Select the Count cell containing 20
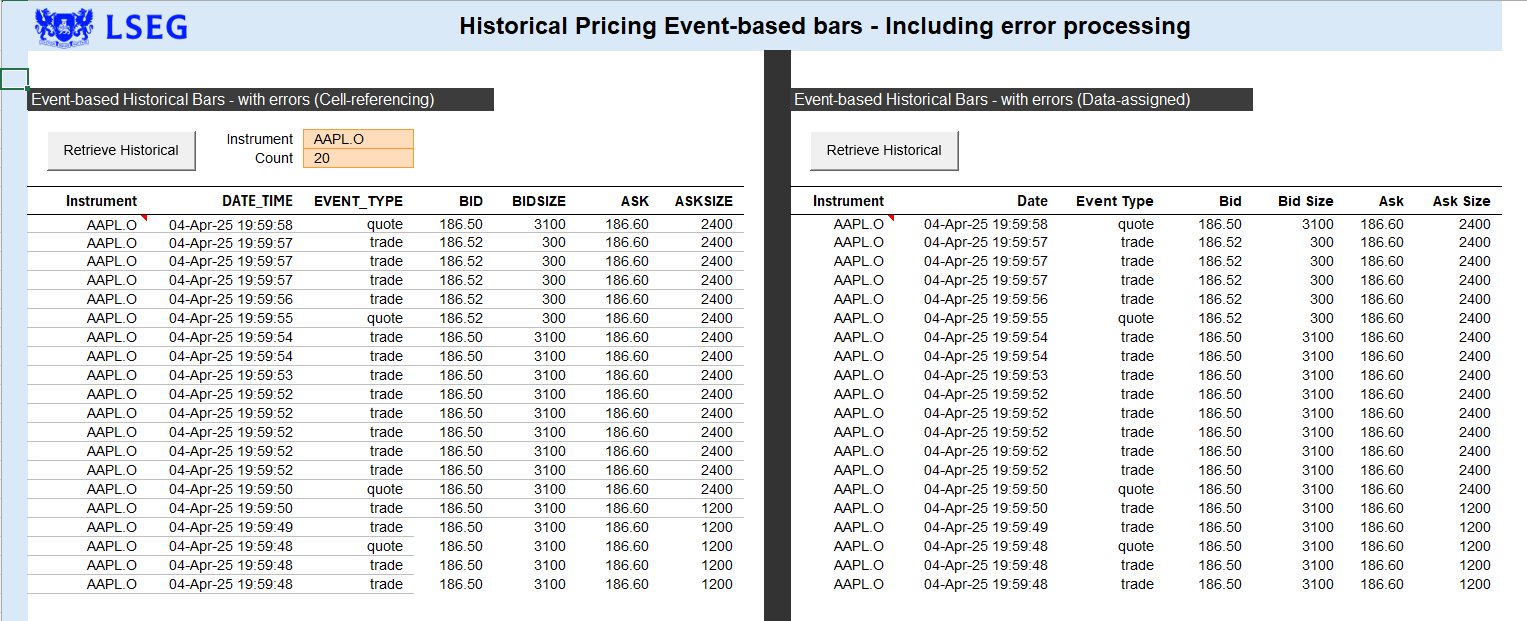Image resolution: width=1527 pixels, height=621 pixels. [x=358, y=158]
